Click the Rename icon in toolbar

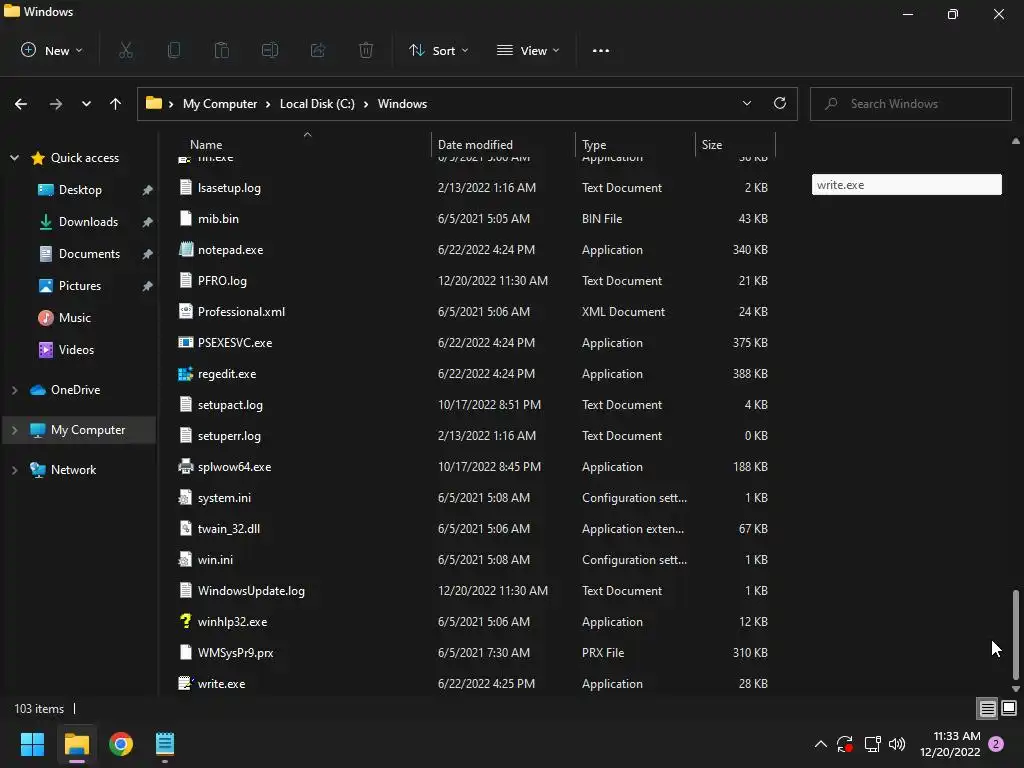click(x=270, y=50)
